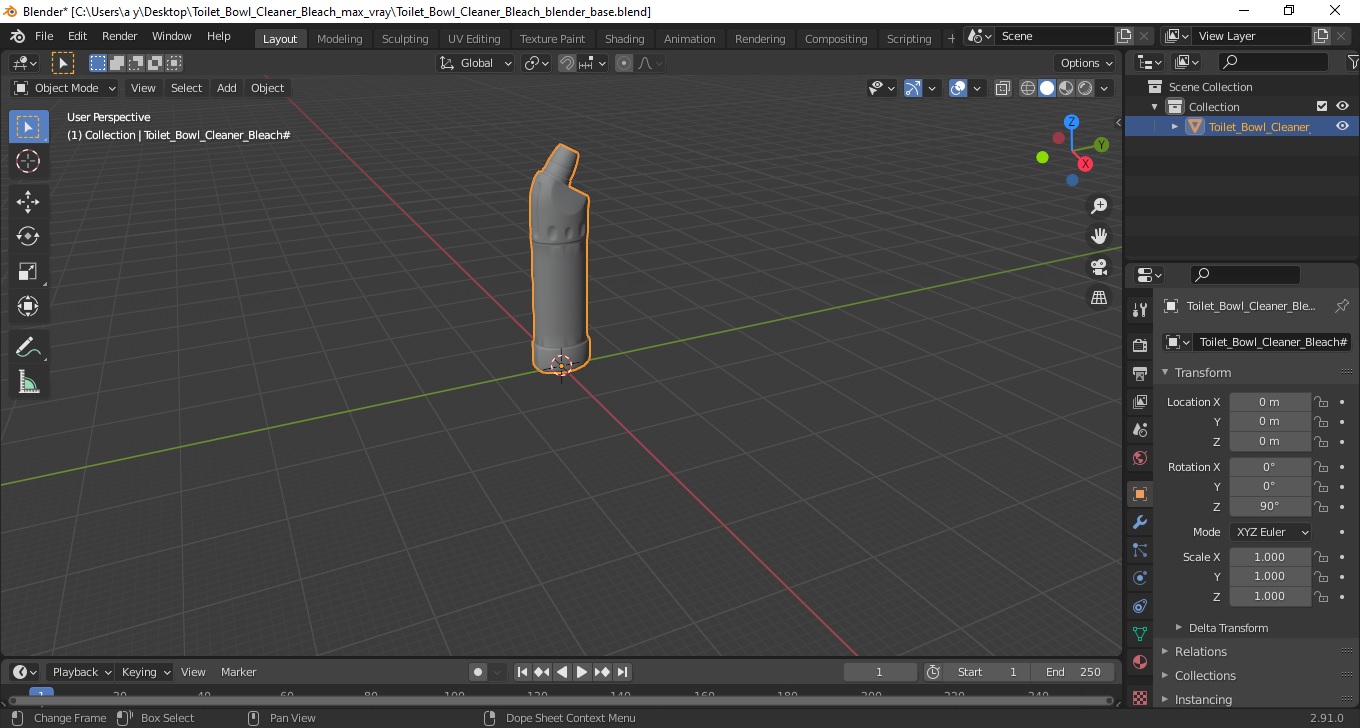1360x728 pixels.
Task: Open the Object properties orange square tab
Action: click(x=1139, y=494)
